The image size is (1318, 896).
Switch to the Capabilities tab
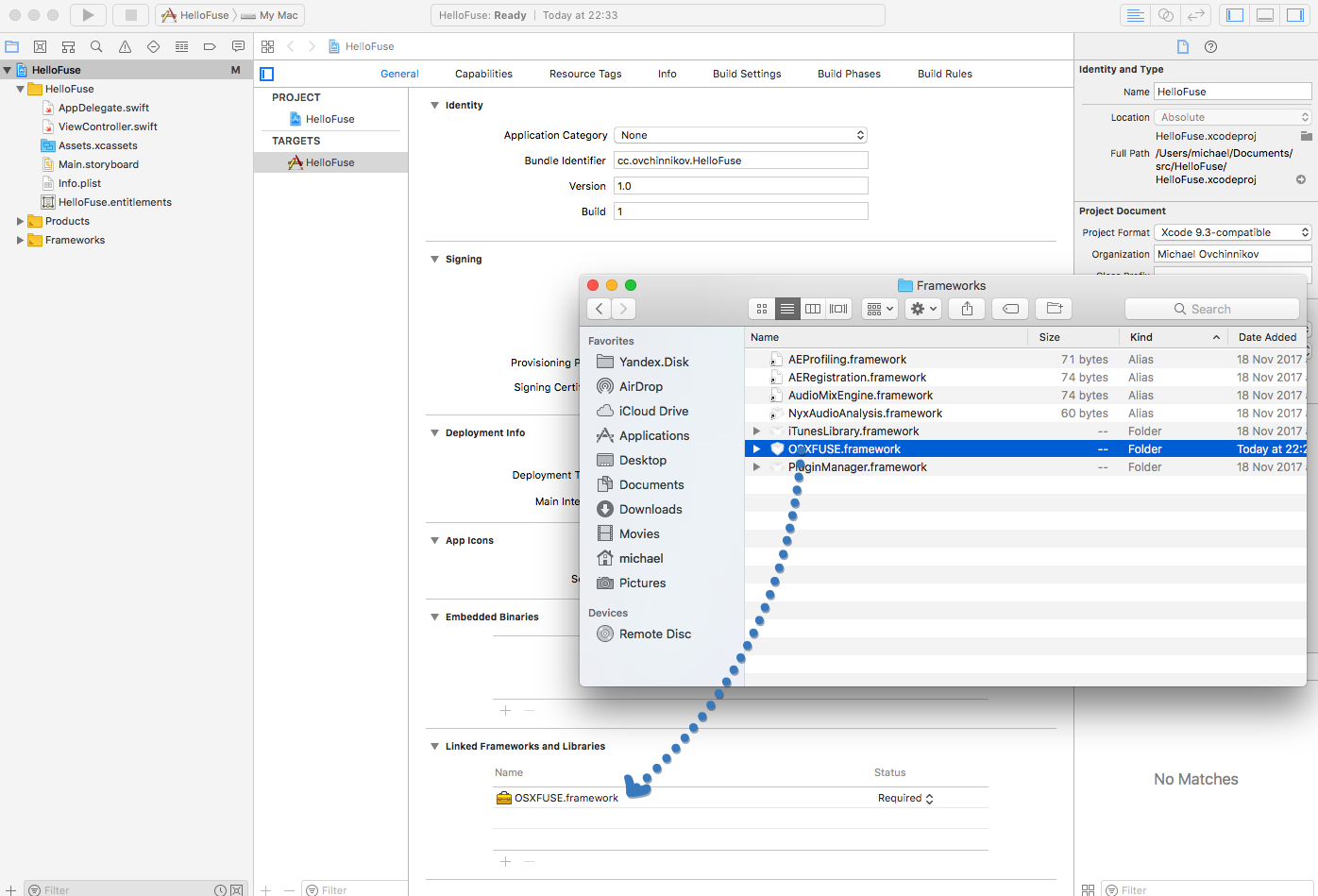483,74
